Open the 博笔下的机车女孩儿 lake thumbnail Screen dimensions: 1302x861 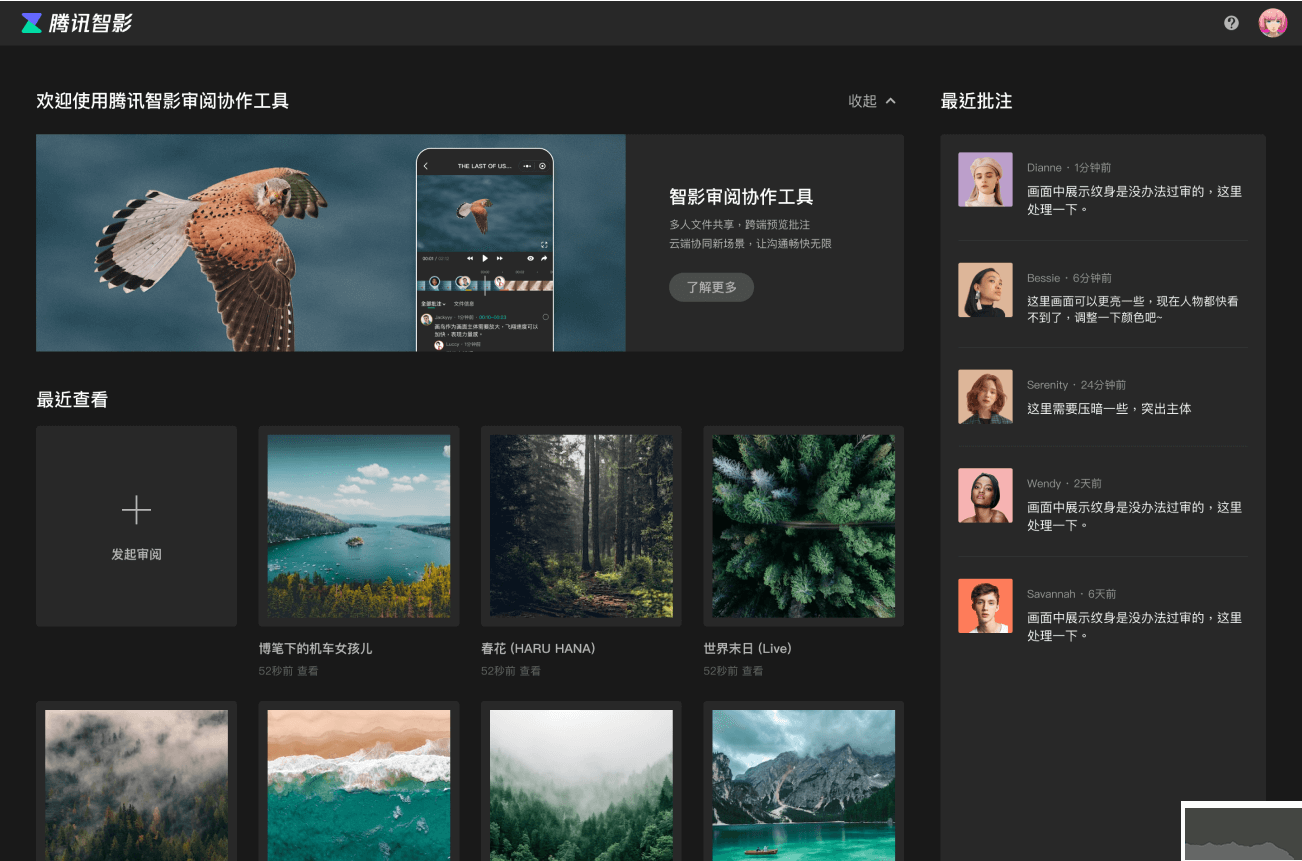(x=359, y=526)
